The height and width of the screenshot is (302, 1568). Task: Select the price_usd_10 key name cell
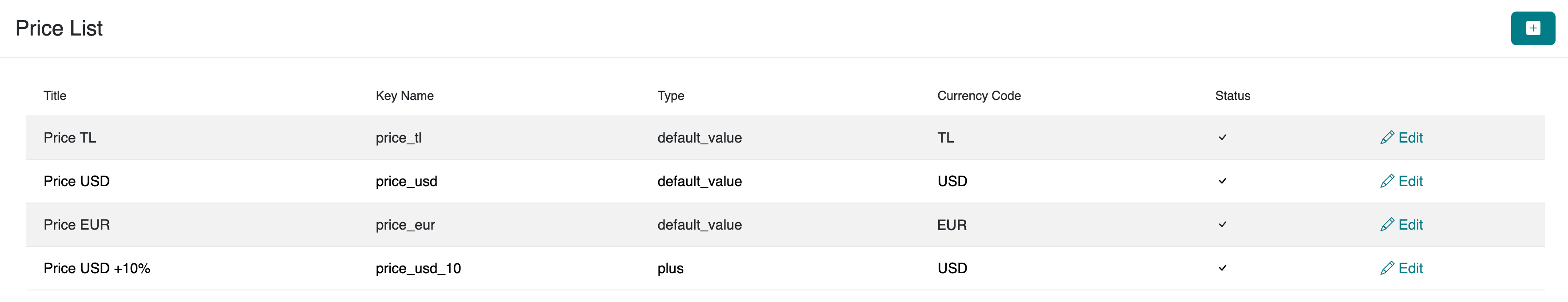418,269
